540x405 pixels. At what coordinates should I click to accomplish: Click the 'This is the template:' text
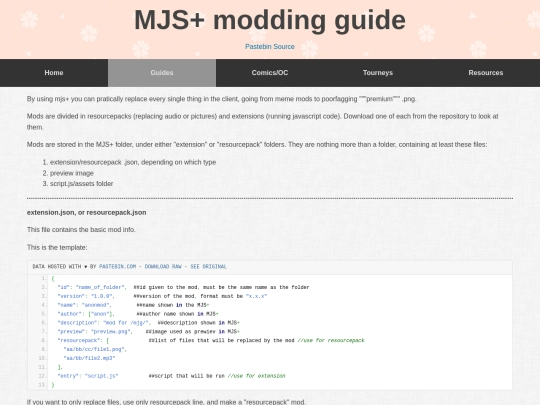coord(57,247)
